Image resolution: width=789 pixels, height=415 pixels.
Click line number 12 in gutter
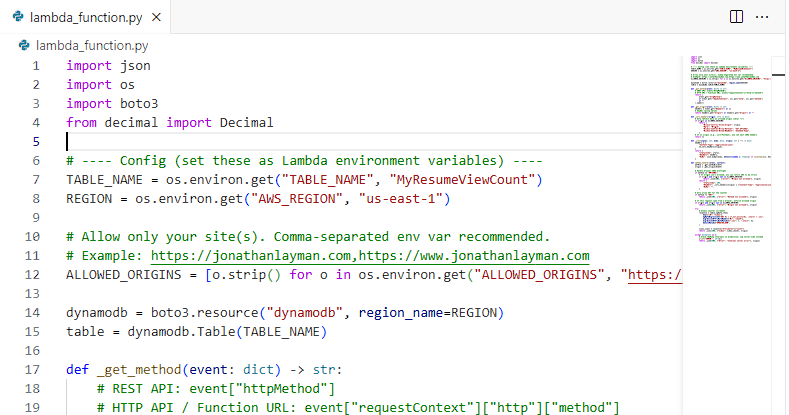32,275
